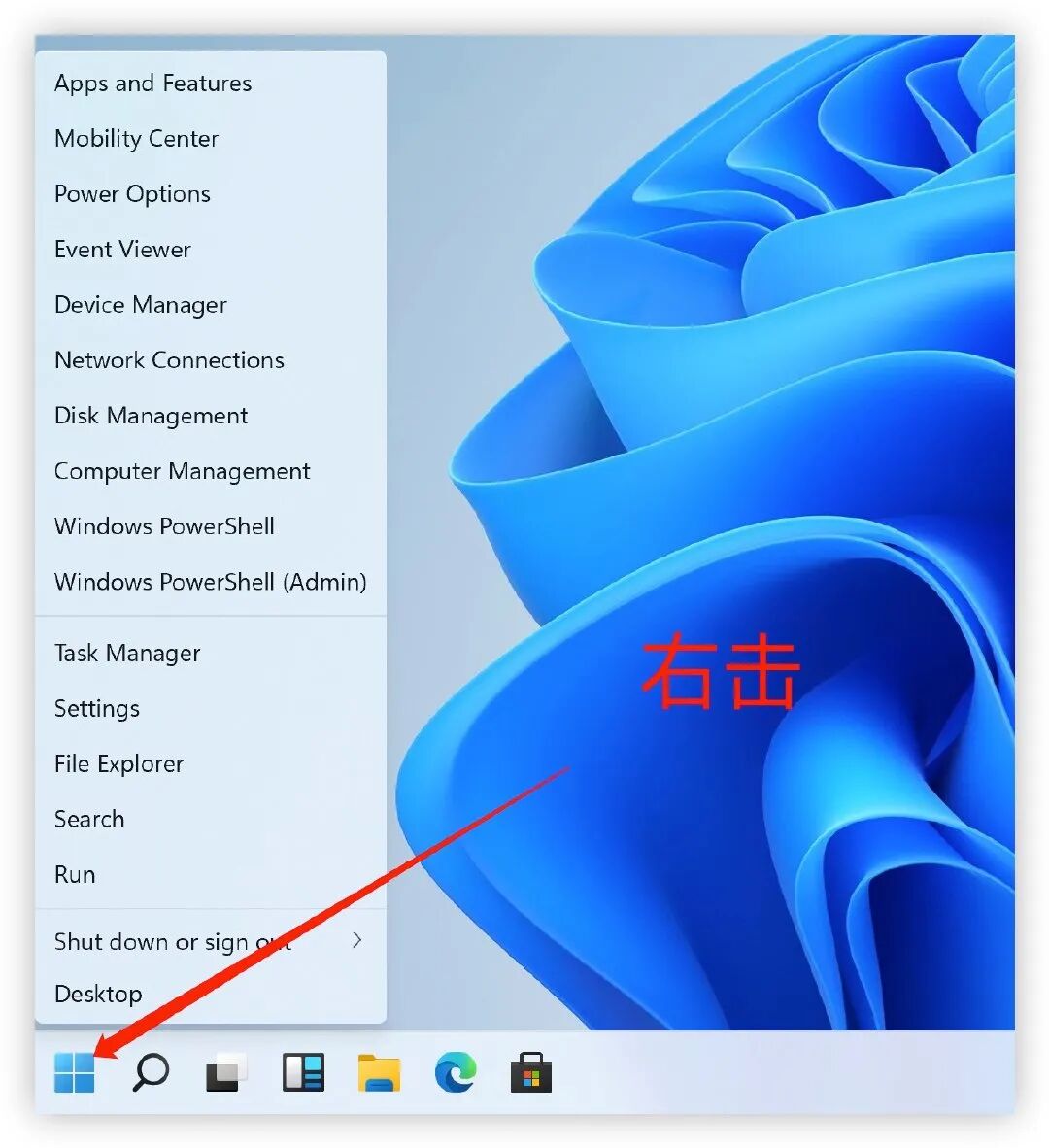Open Network Connections
Screen dimensions: 1049x1148
pyautogui.click(x=168, y=359)
